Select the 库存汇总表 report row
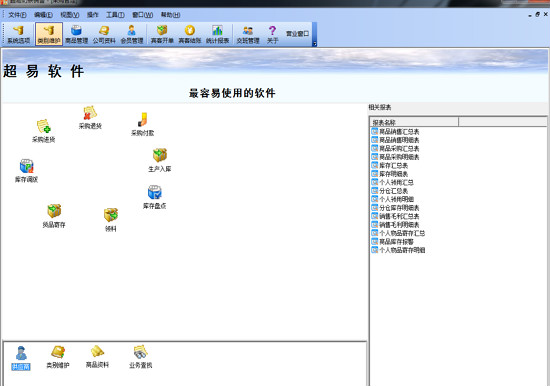Image resolution: width=550 pixels, height=386 pixels. coord(390,165)
